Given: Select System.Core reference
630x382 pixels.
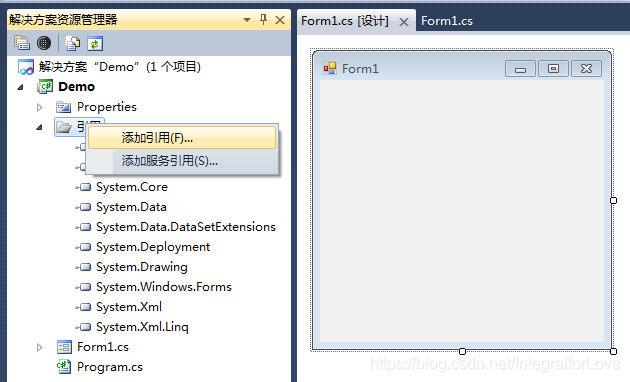Looking at the screenshot, I should pos(132,187).
